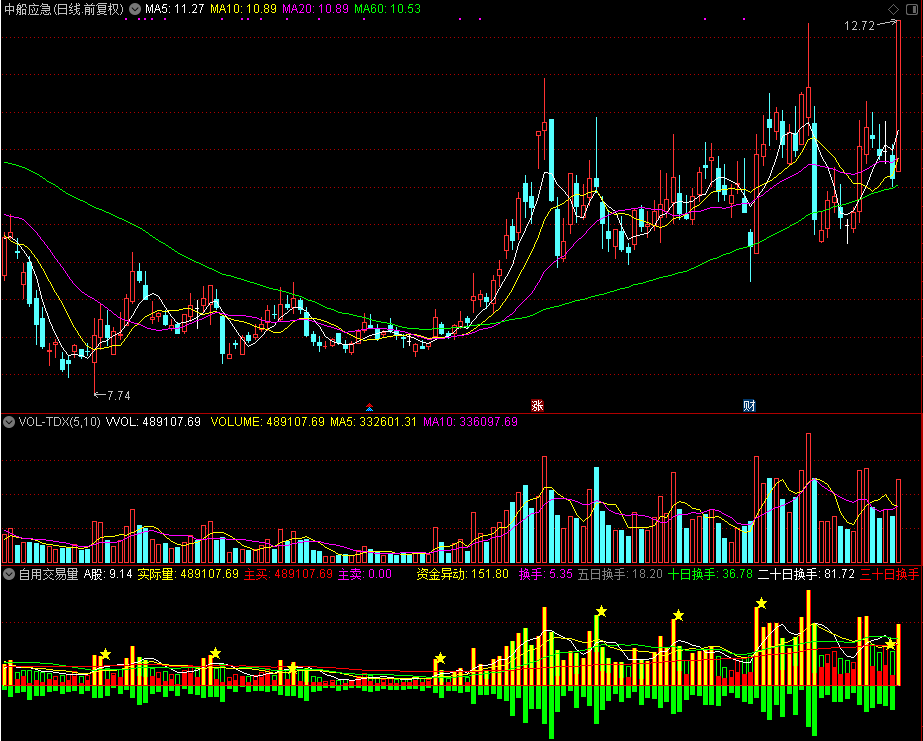Click volume MA5: 332601.31 label
923x741 pixels.
pyautogui.click(x=373, y=422)
